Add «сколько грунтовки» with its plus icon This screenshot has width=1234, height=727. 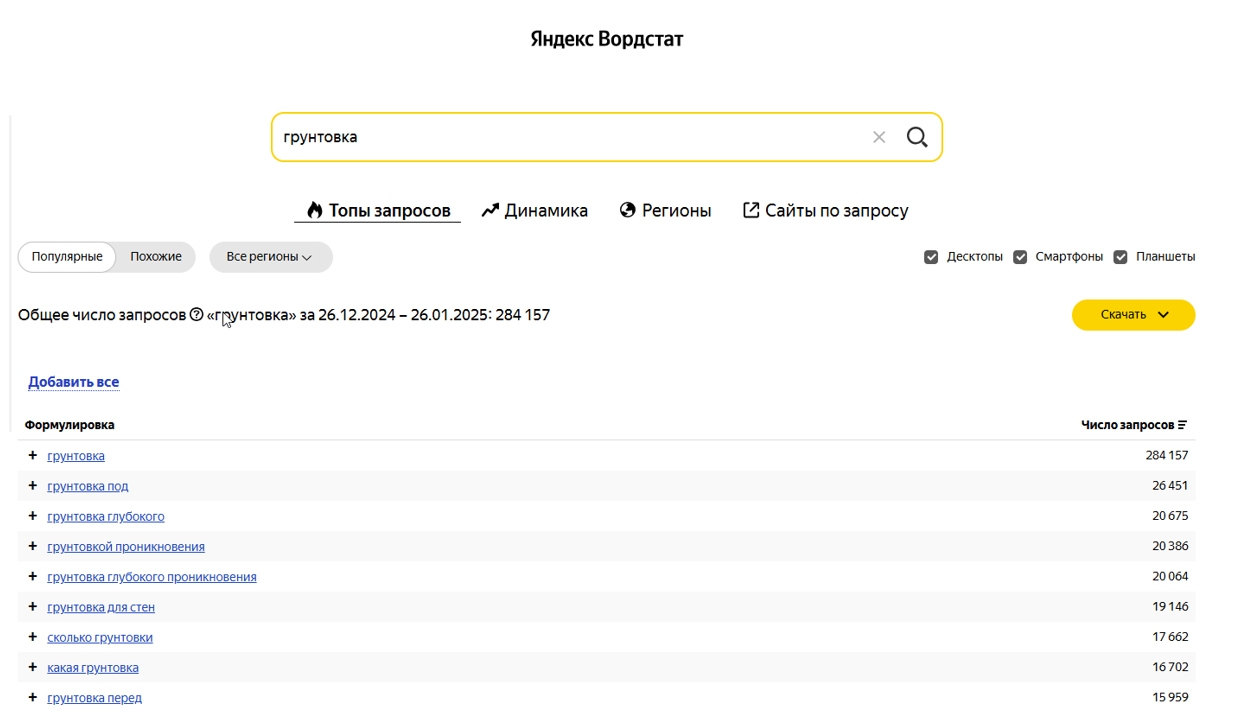point(33,637)
